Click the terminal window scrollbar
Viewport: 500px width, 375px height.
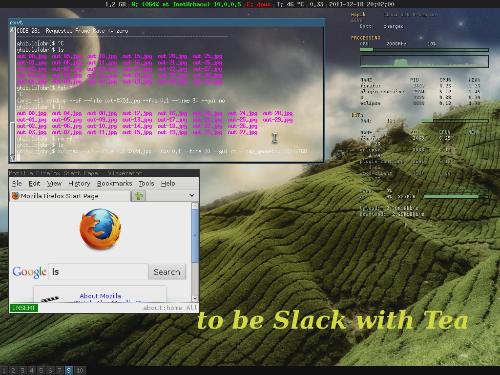pyautogui.click(x=13, y=94)
